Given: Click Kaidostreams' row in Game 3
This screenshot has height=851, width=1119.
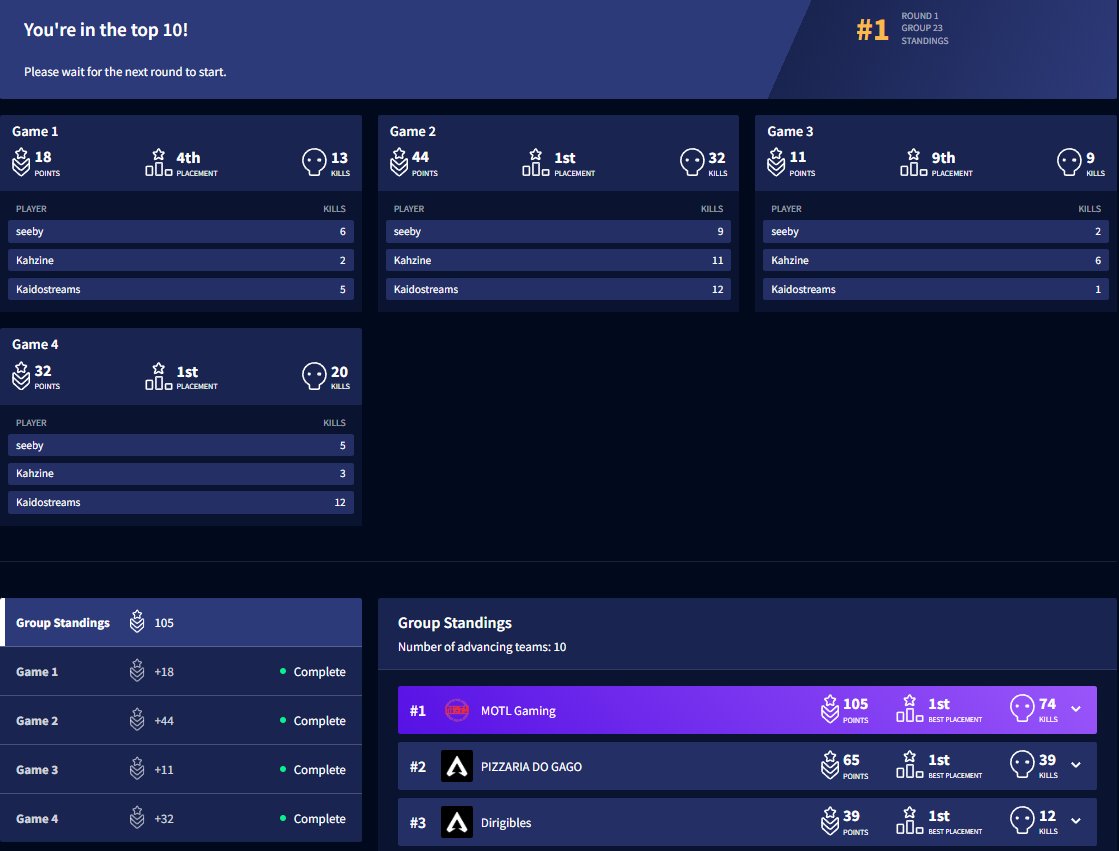Looking at the screenshot, I should coord(936,289).
